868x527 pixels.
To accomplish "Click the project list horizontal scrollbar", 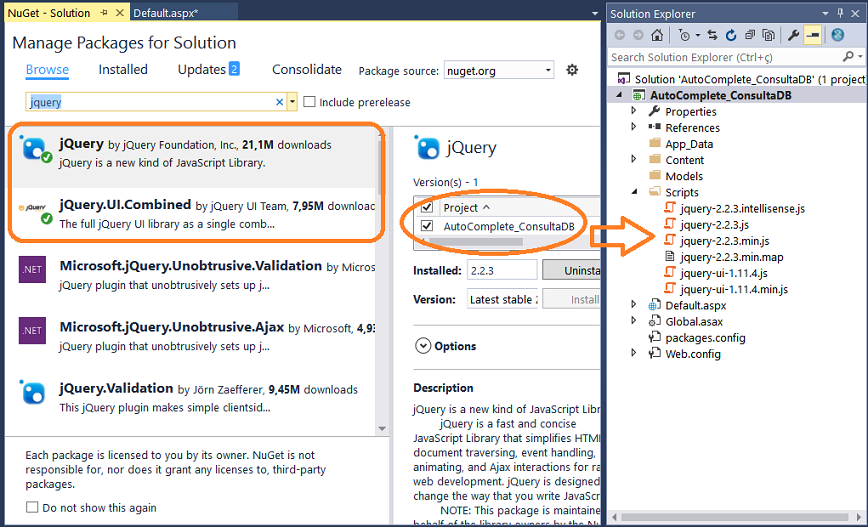I will [x=475, y=241].
